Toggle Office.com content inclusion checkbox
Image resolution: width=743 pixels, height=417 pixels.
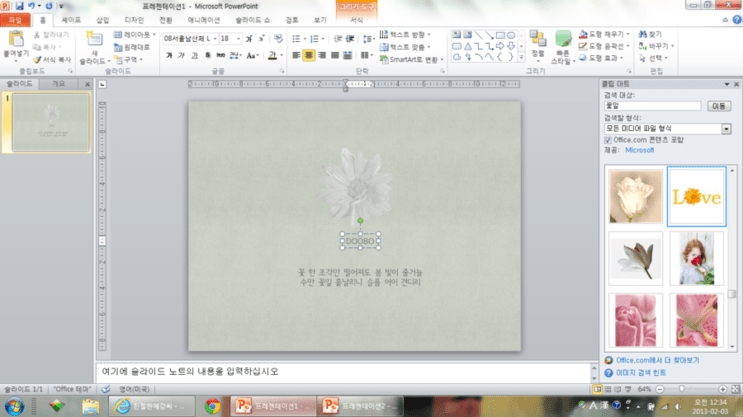pyautogui.click(x=608, y=140)
